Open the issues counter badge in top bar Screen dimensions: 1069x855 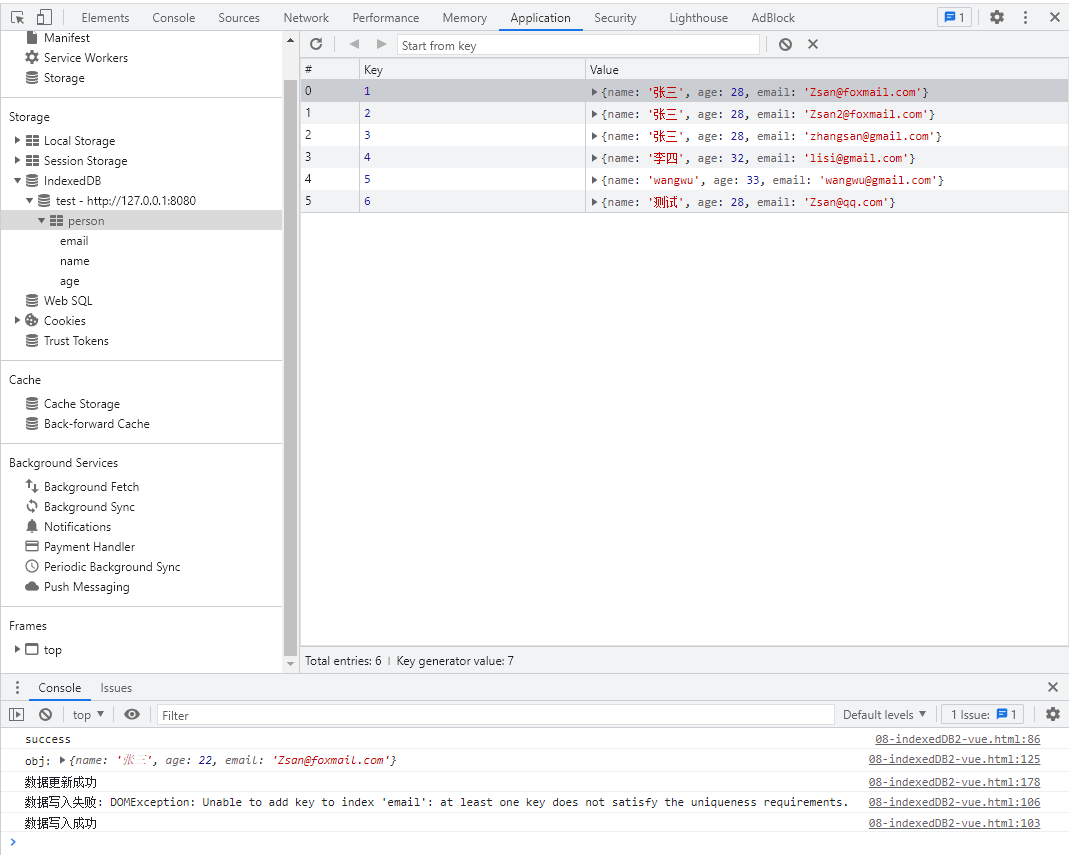954,18
